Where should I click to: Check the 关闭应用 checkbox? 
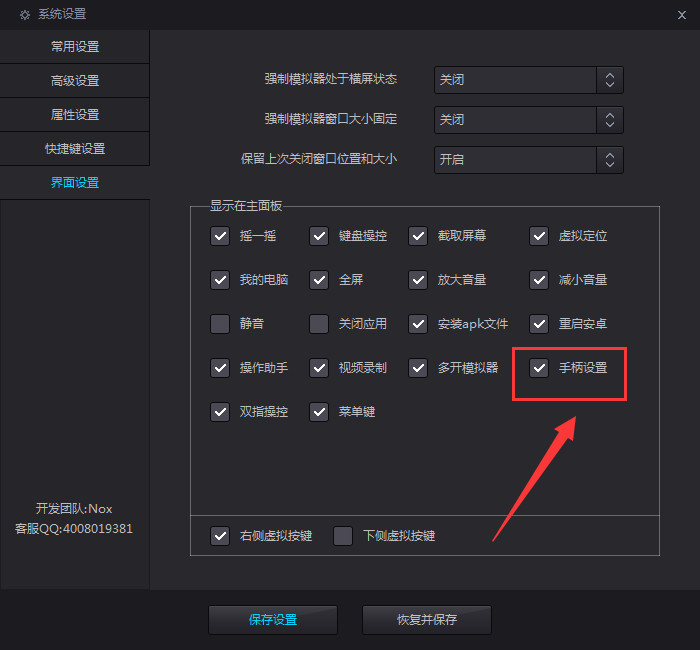[x=319, y=324]
